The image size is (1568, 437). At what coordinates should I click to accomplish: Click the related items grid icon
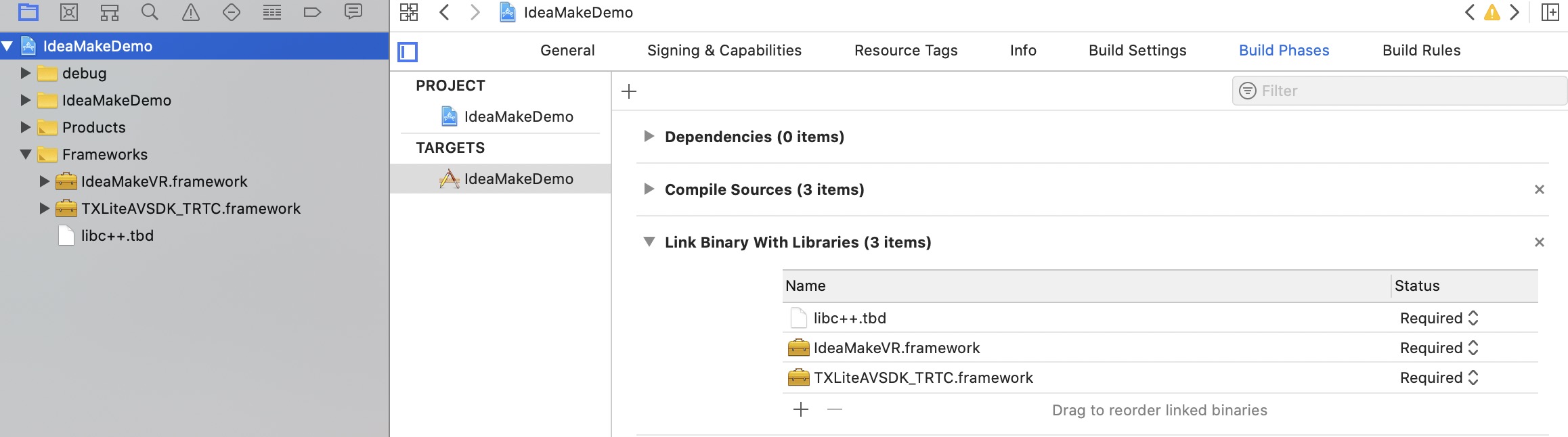[x=409, y=12]
